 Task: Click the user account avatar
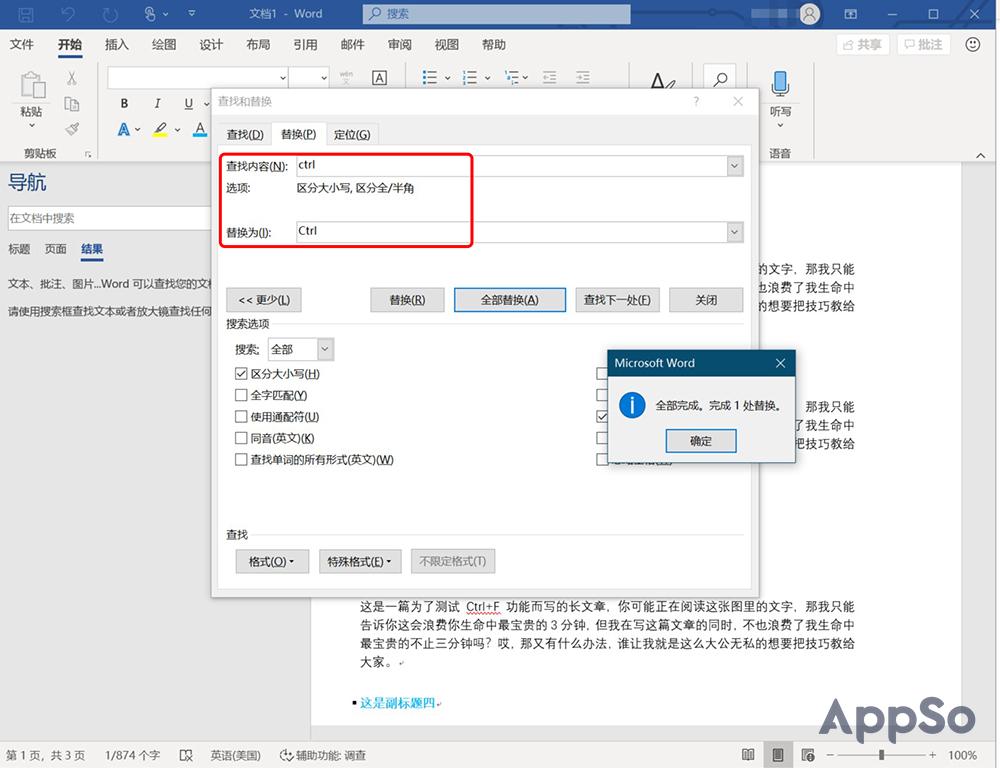(x=809, y=14)
